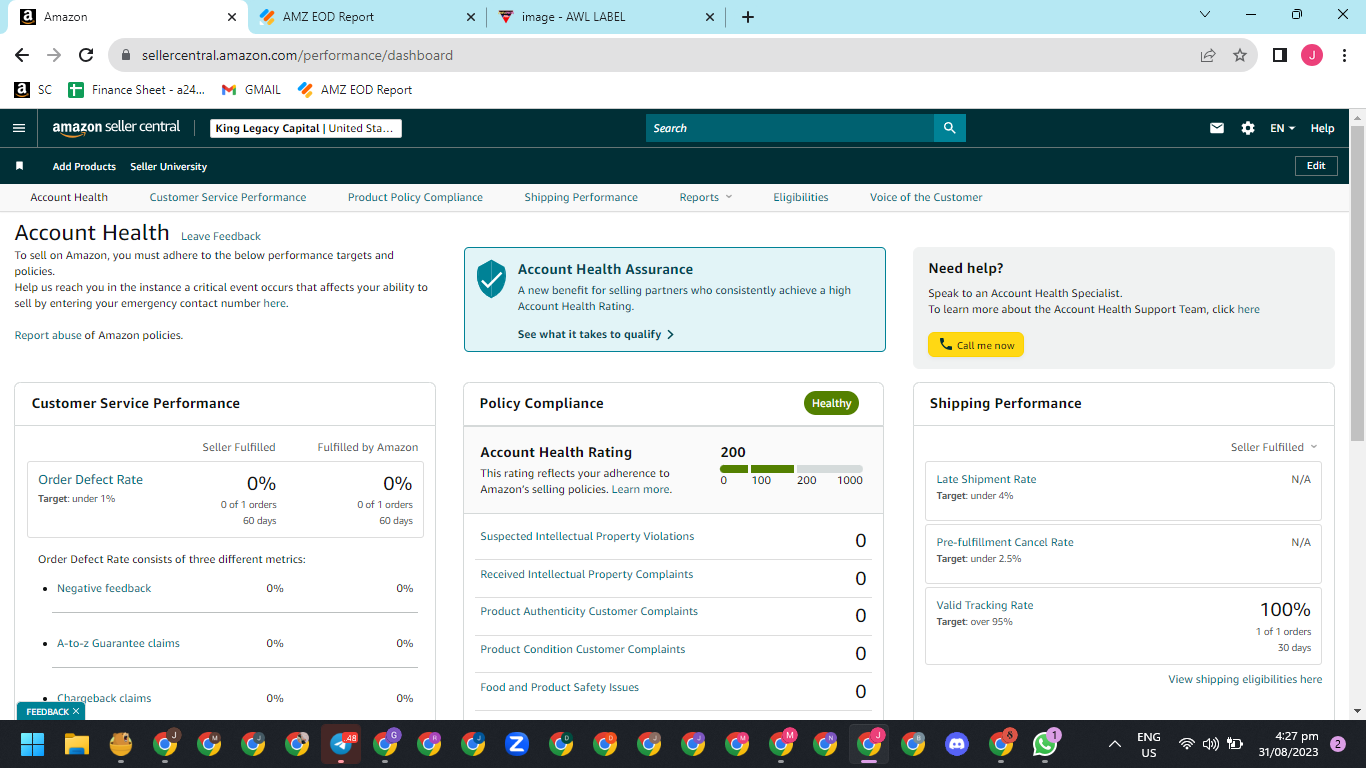Open the Voice of the Customer tab
This screenshot has height=768, width=1366.
tap(926, 197)
